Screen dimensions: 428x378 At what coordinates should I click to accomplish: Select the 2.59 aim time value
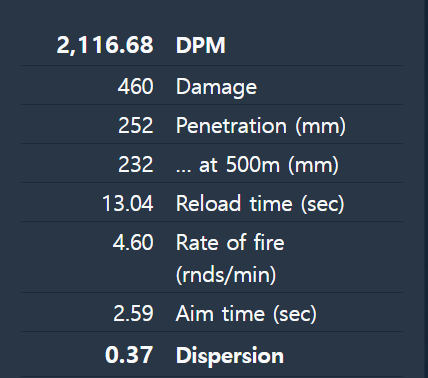(x=133, y=314)
